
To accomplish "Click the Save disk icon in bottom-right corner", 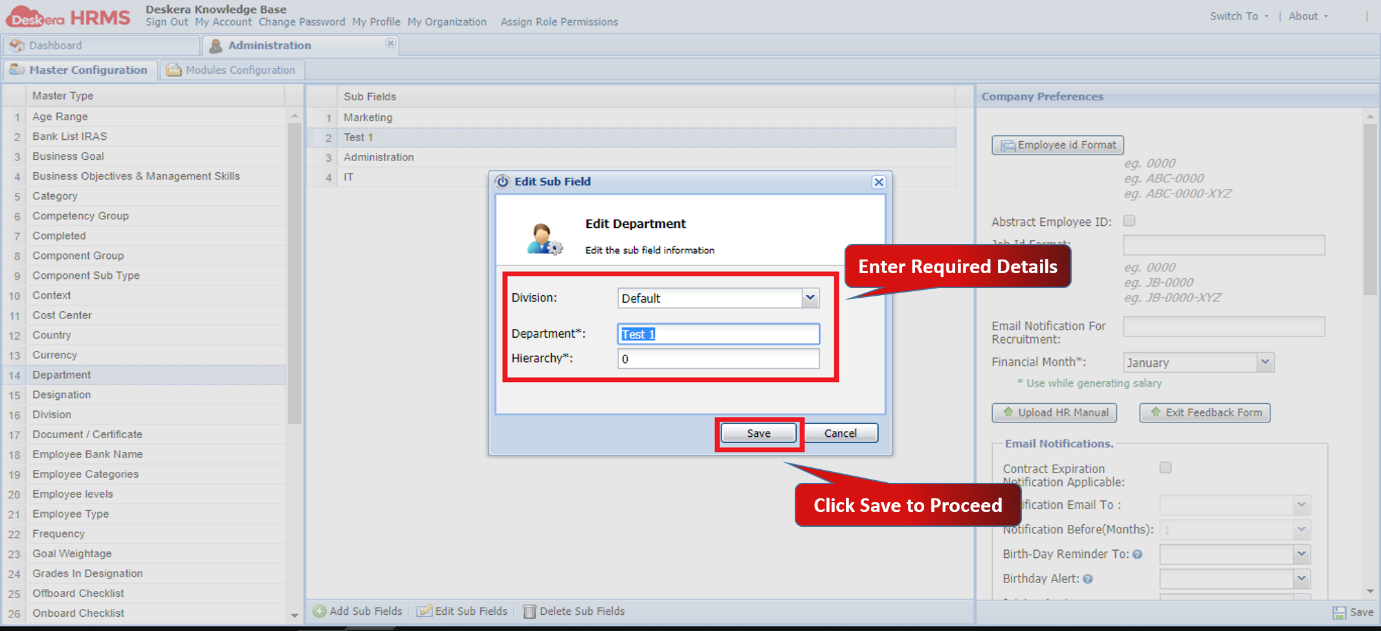I will 1337,612.
